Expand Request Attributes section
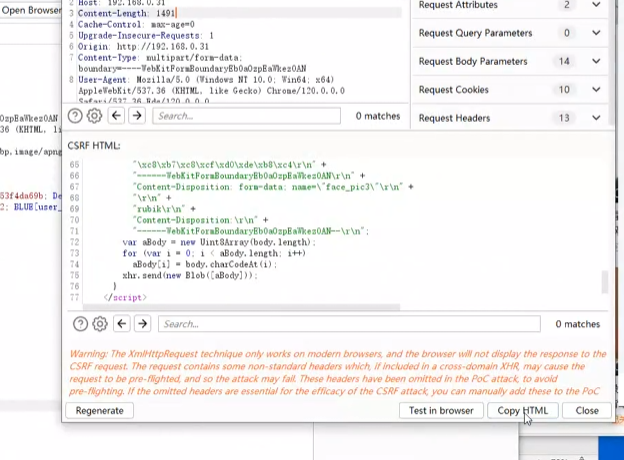This screenshot has width=624, height=460. coord(596,5)
